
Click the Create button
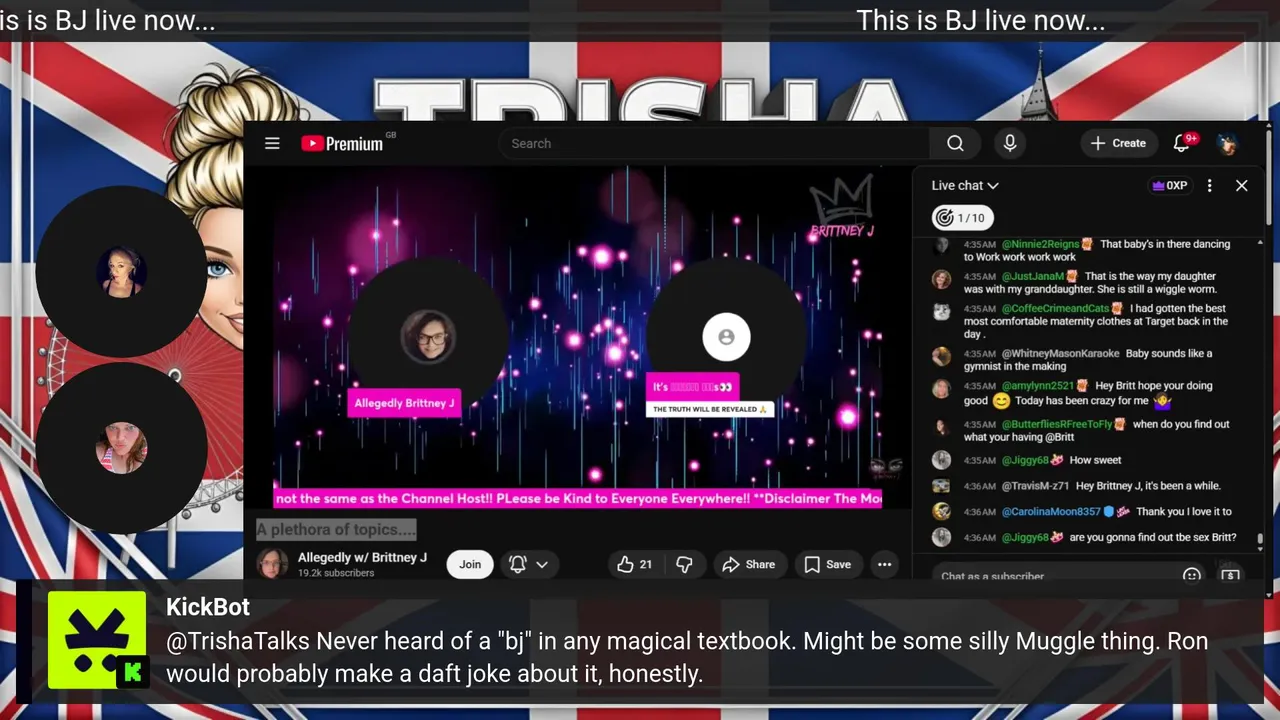point(1119,143)
